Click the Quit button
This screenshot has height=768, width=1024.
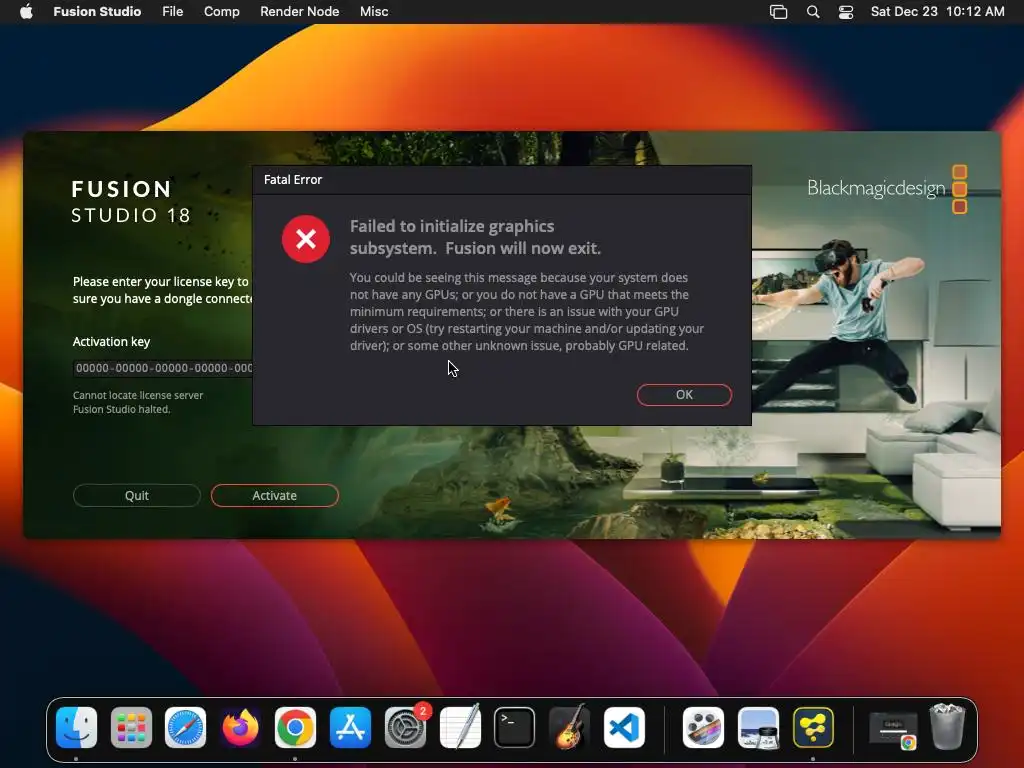136,495
